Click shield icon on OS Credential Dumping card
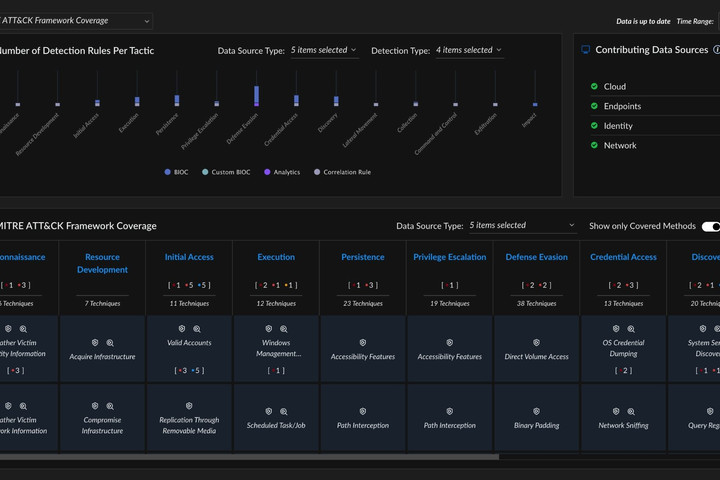This screenshot has width=720, height=480. (x=616, y=329)
